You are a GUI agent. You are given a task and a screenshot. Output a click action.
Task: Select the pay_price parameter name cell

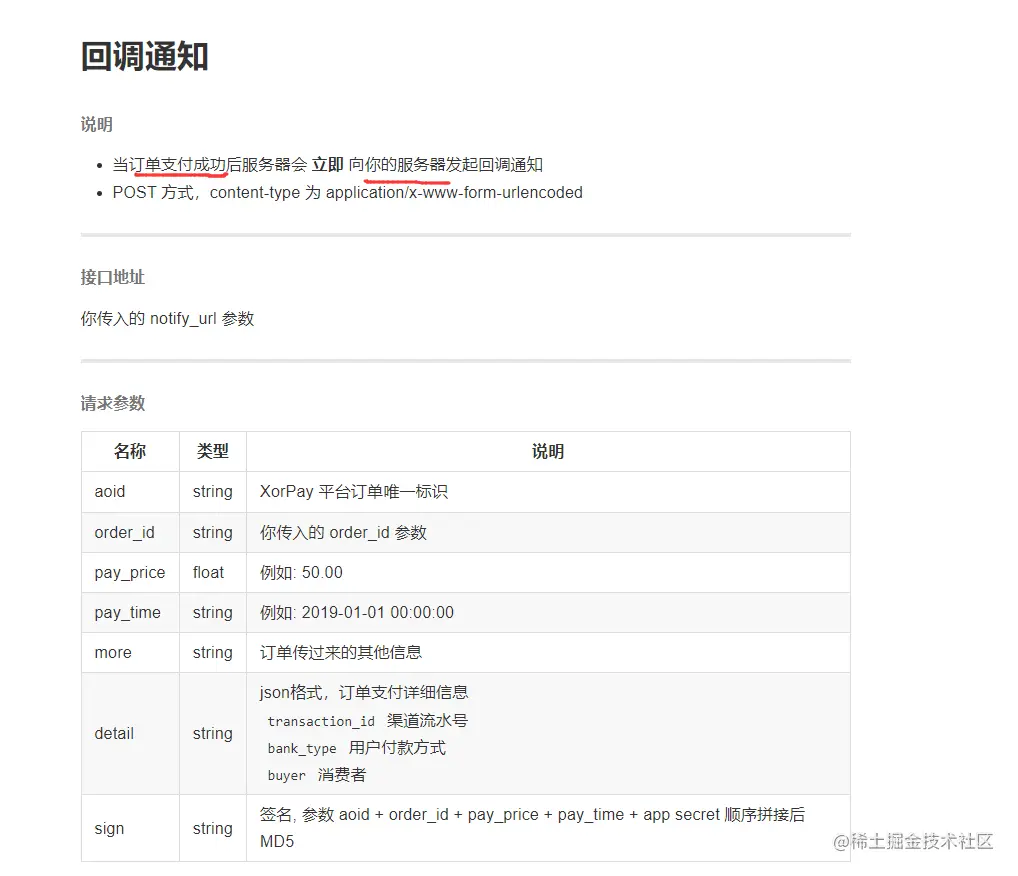point(130,573)
